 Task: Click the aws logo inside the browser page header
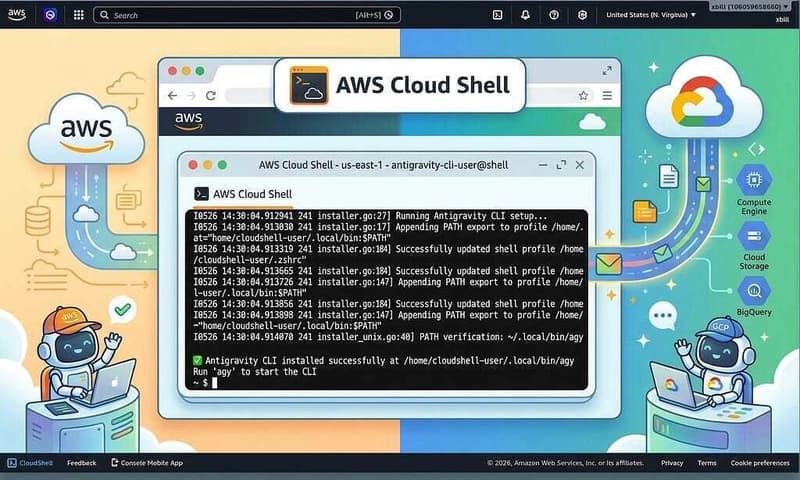[188, 122]
